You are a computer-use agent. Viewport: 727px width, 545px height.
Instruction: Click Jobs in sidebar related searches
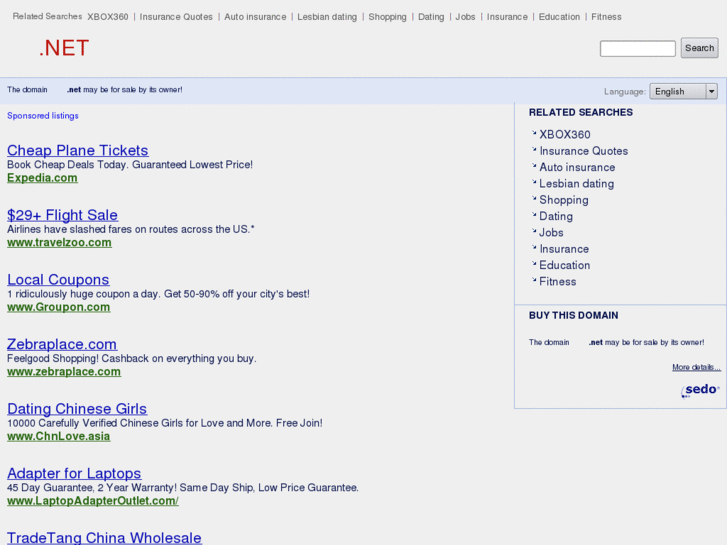point(551,232)
